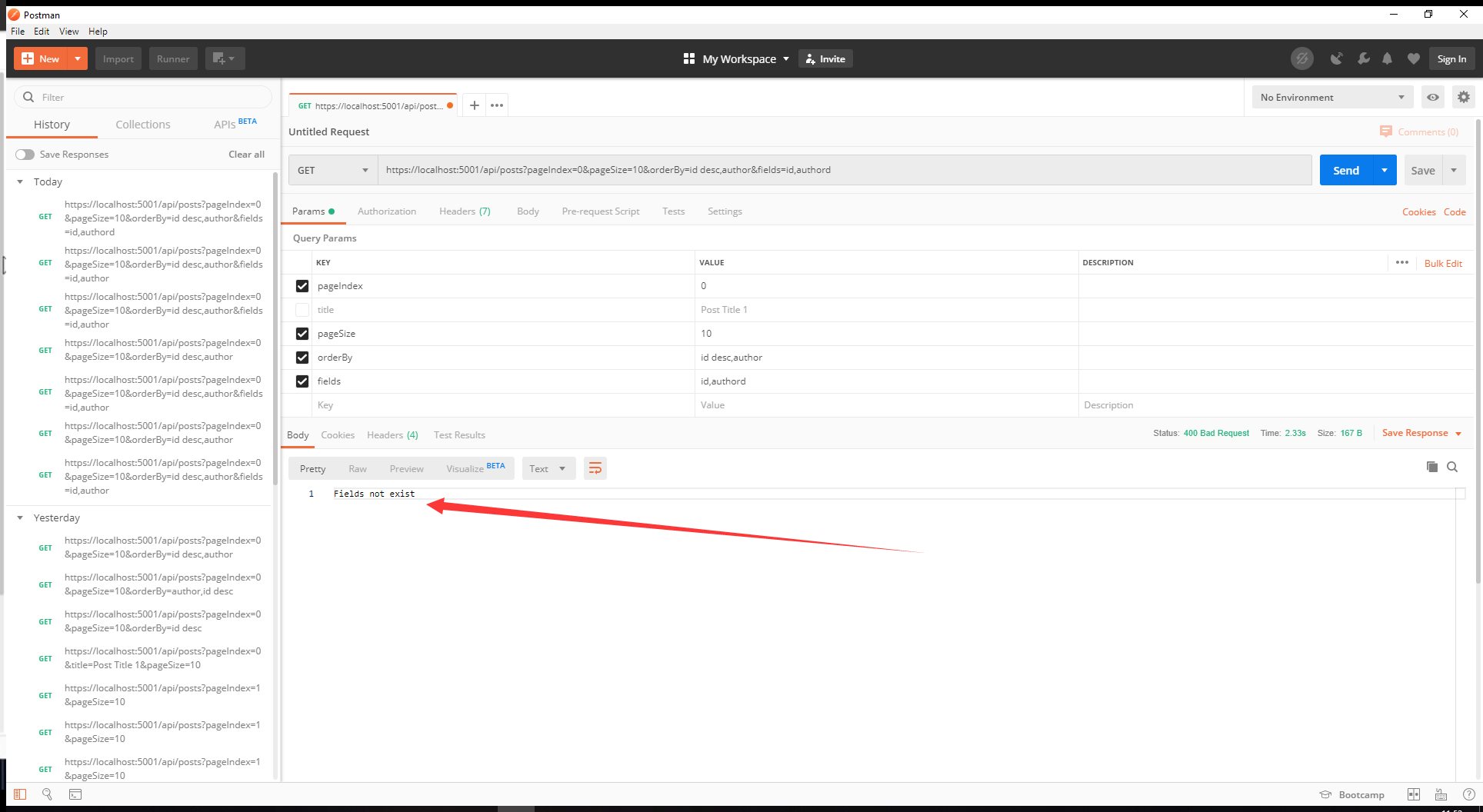Viewport: 1483px width, 812px height.
Task: Open the Text response format dropdown
Action: (548, 468)
